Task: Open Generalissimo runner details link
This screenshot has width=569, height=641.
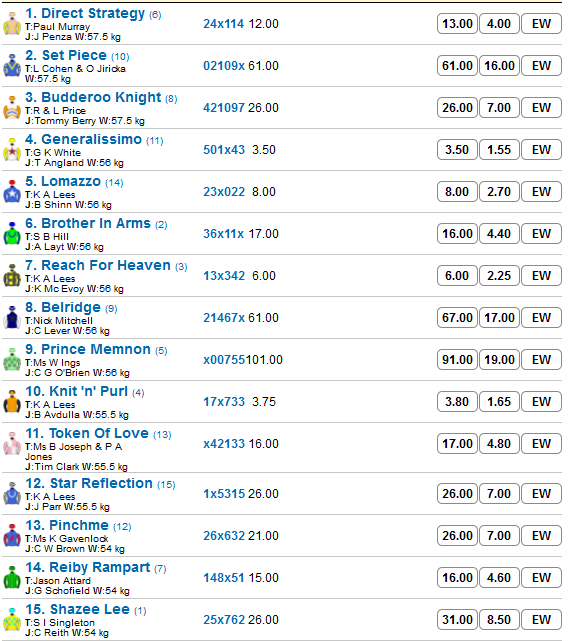Action: pyautogui.click(x=83, y=139)
